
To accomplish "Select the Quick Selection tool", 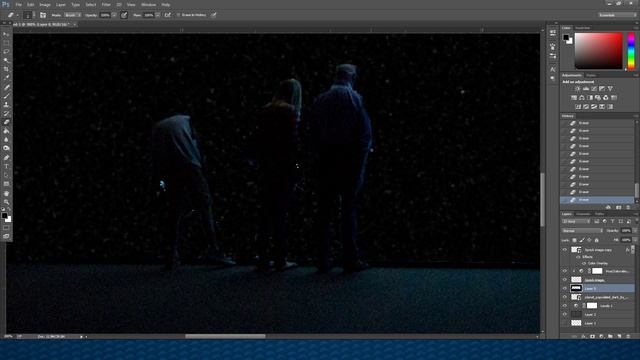I will (6, 60).
